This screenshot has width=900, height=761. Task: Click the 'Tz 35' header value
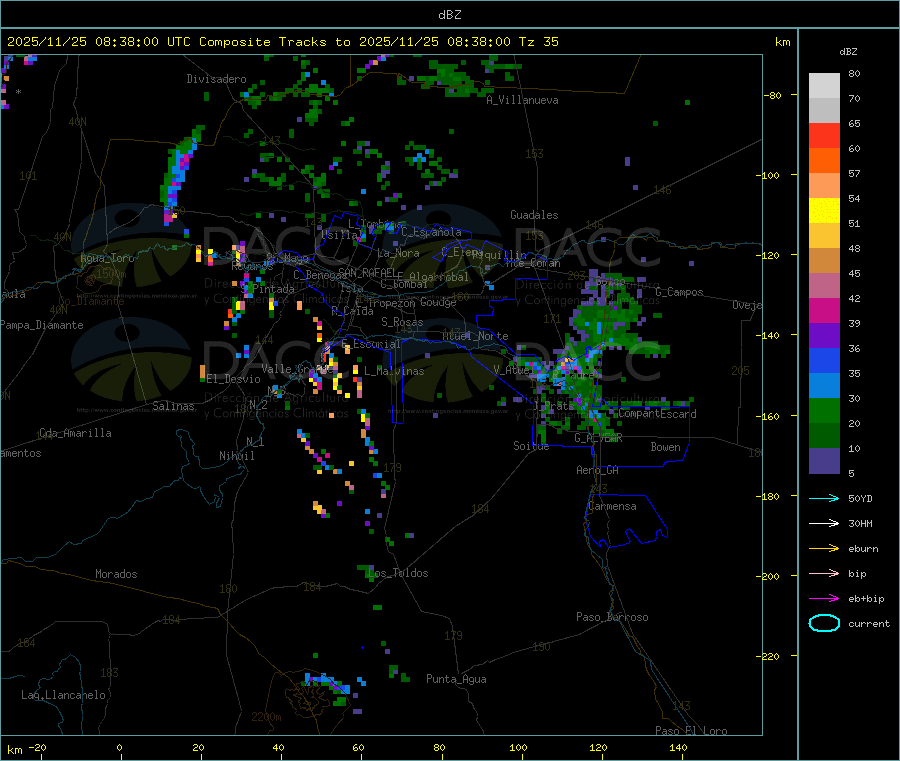click(x=538, y=42)
